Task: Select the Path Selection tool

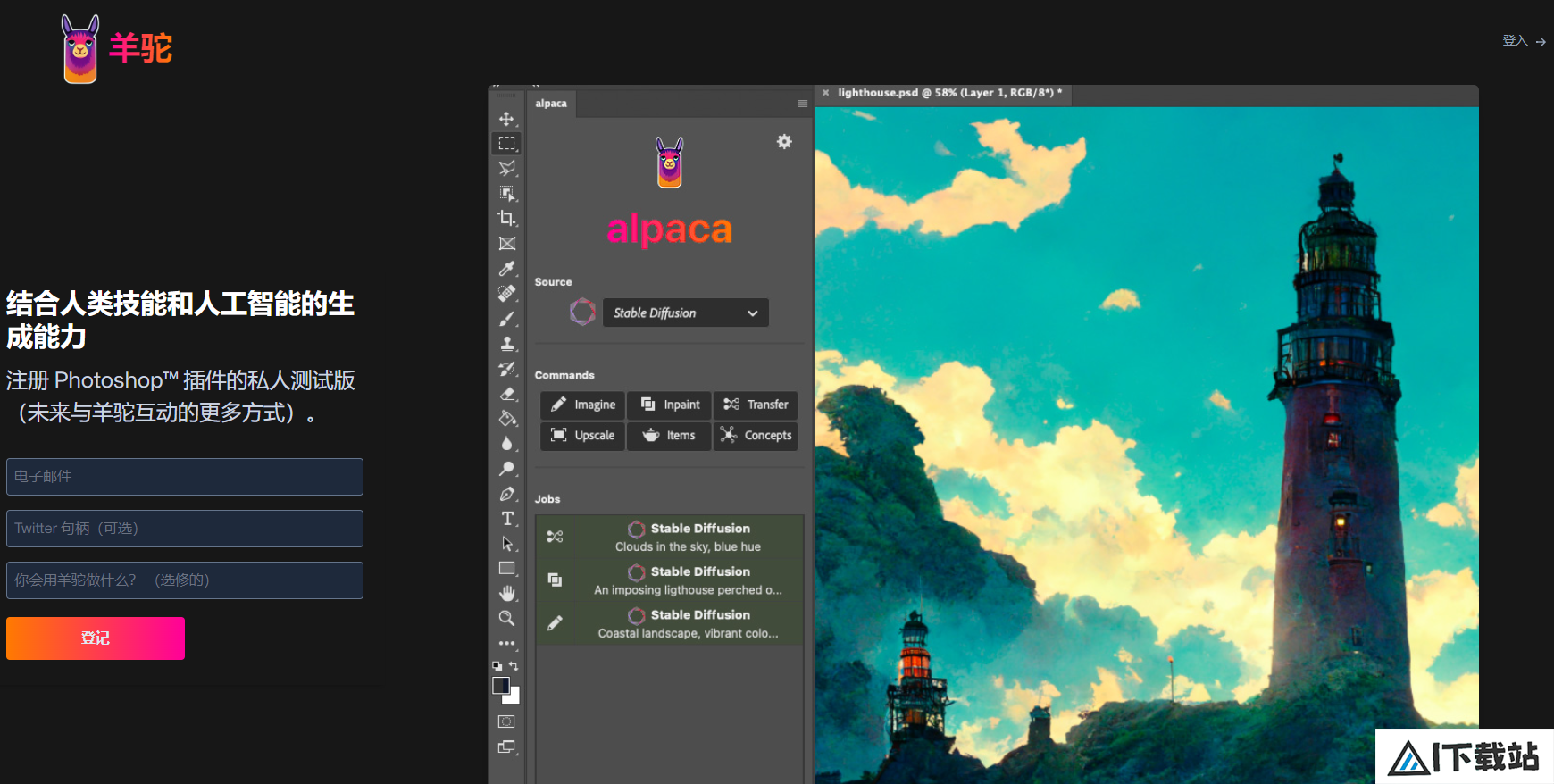Action: [506, 543]
